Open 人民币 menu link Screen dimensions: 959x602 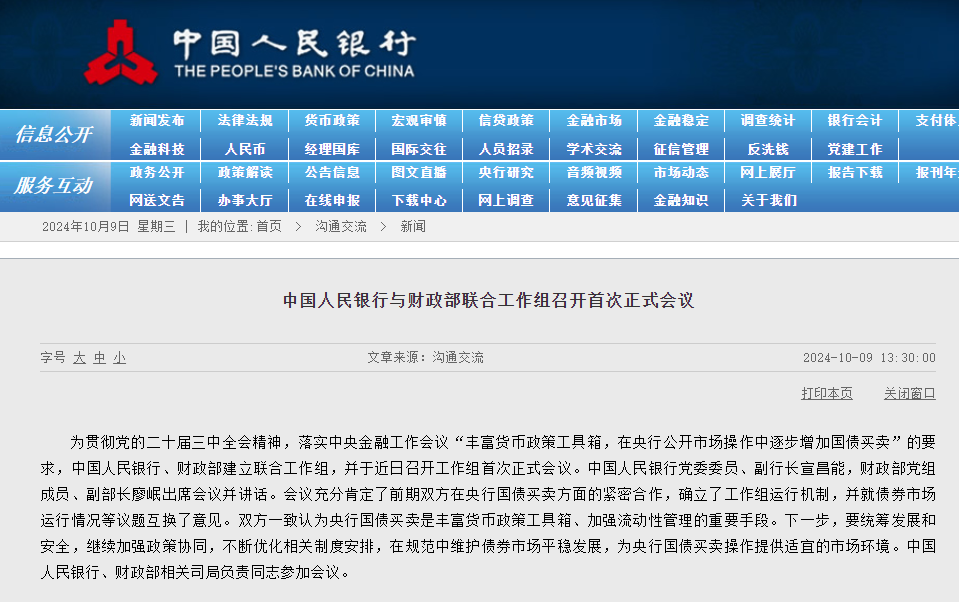tap(245, 149)
